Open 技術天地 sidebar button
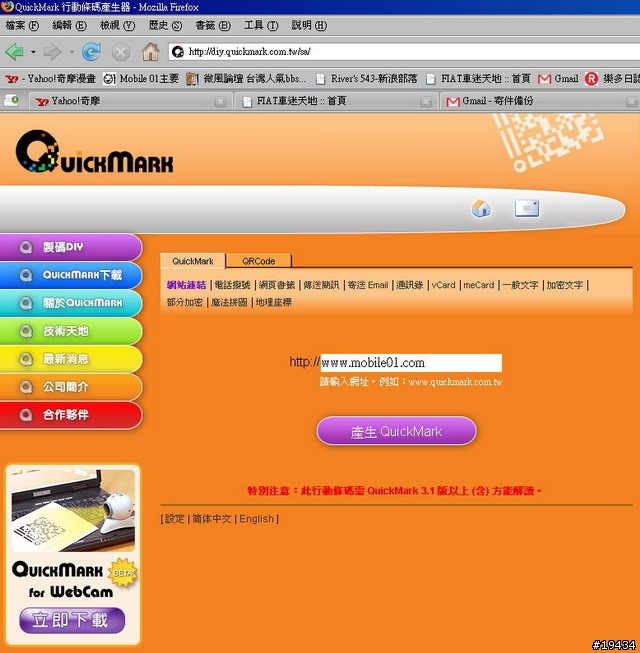Viewport: 640px width, 653px height. [x=71, y=331]
